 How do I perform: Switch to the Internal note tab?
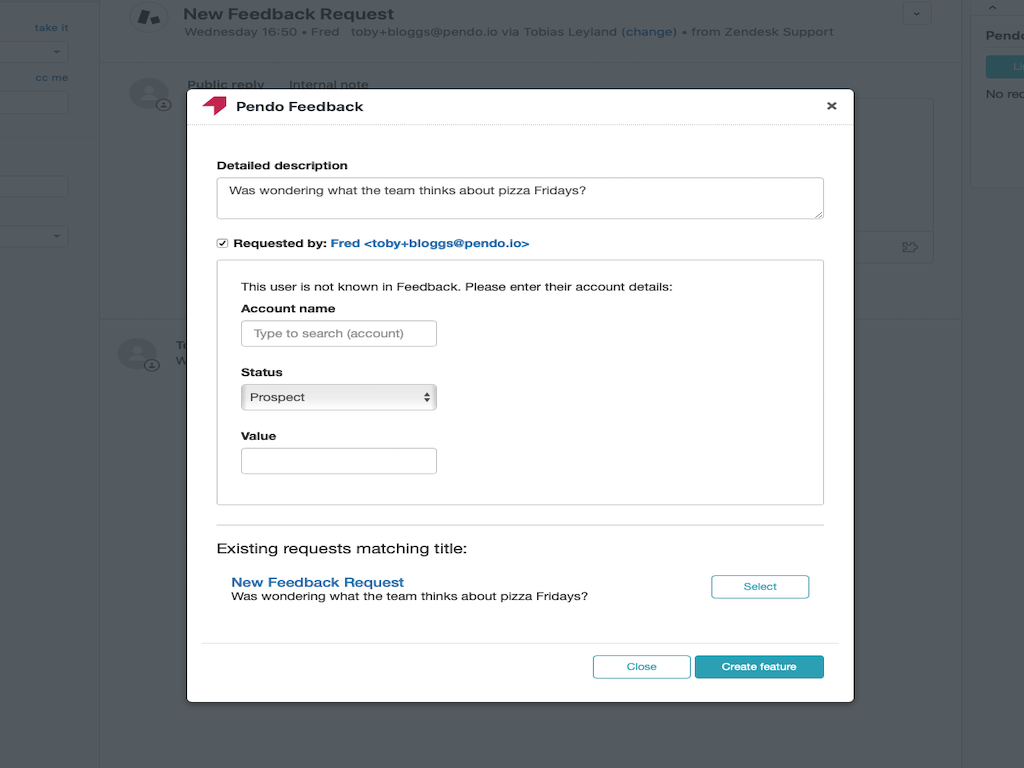coord(328,85)
